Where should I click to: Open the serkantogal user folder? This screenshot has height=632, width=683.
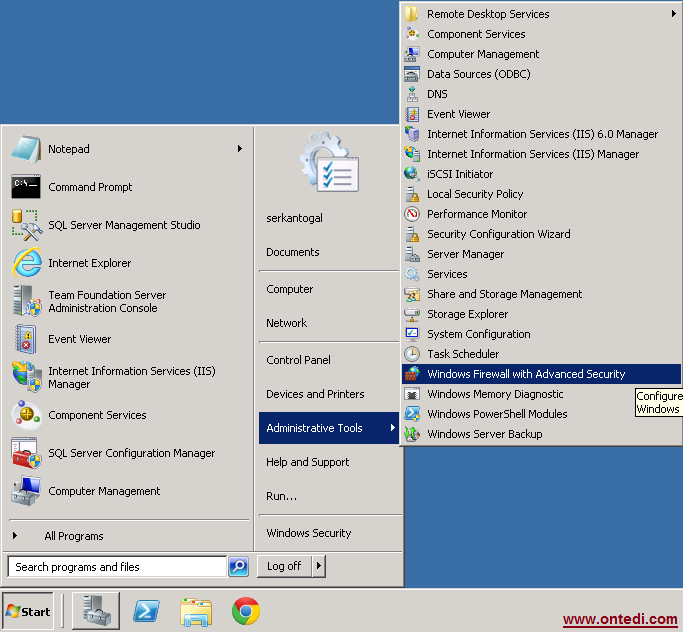click(294, 218)
